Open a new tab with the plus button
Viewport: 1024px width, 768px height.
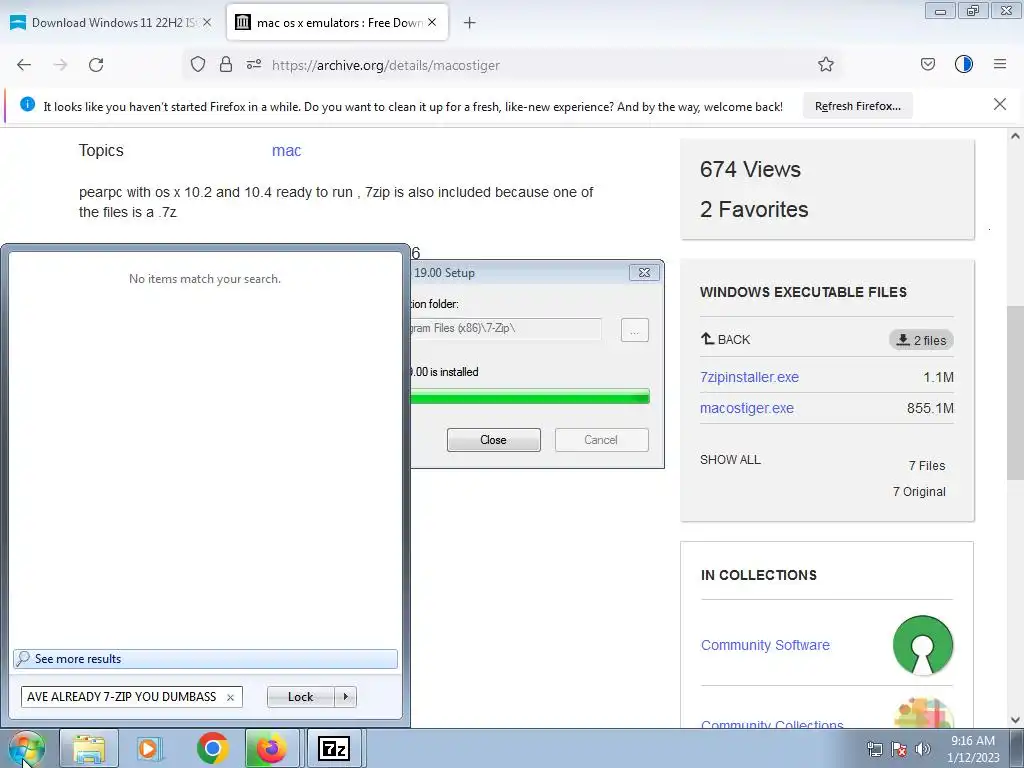tap(470, 23)
